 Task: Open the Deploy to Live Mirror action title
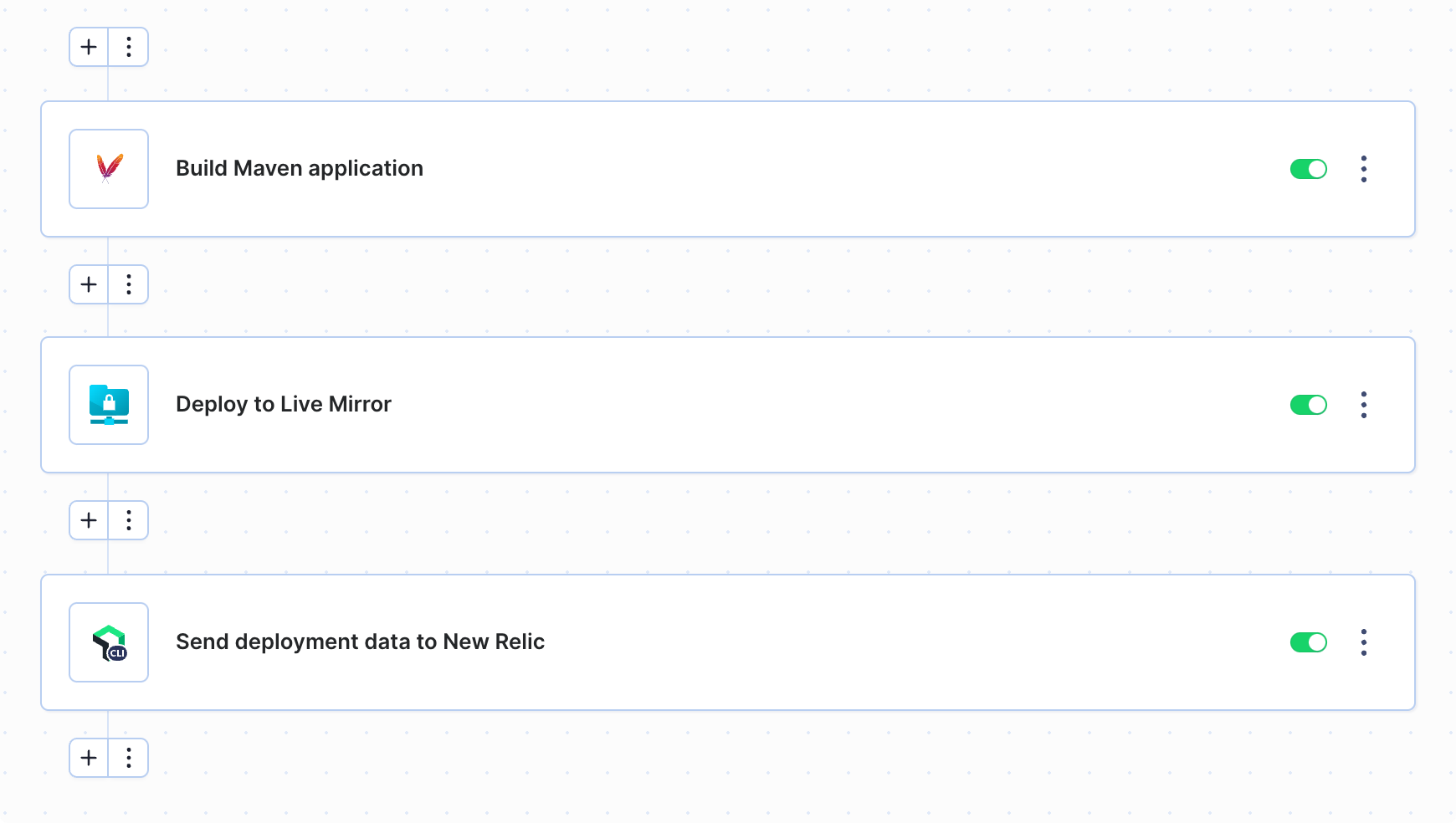[284, 405]
